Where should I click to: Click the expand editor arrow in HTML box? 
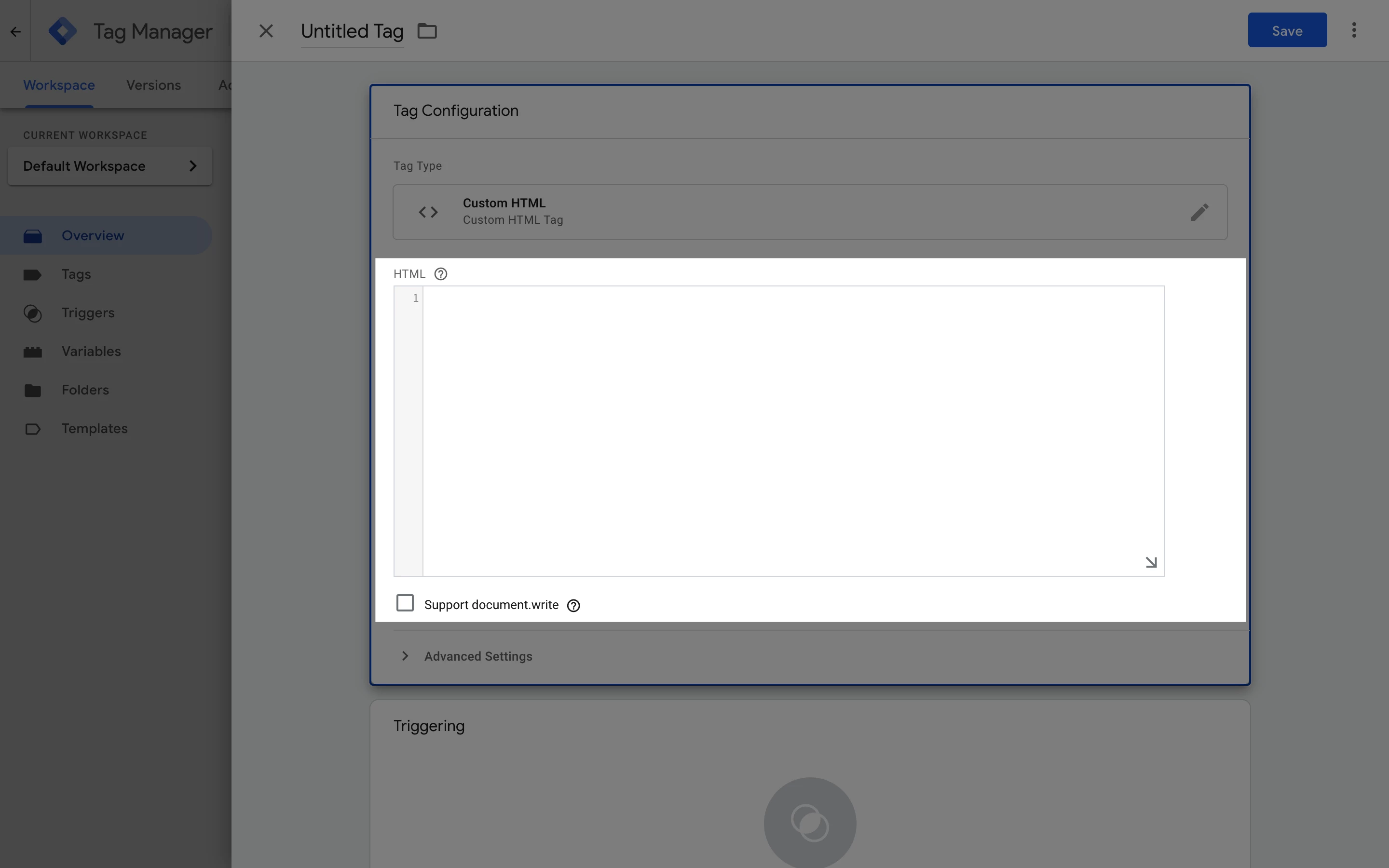tap(1150, 562)
